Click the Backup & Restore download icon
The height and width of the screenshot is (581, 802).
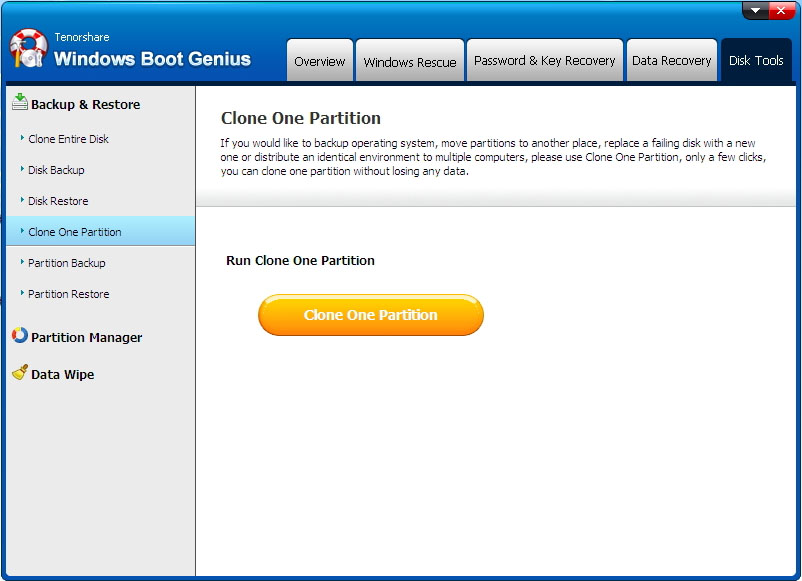tap(19, 102)
